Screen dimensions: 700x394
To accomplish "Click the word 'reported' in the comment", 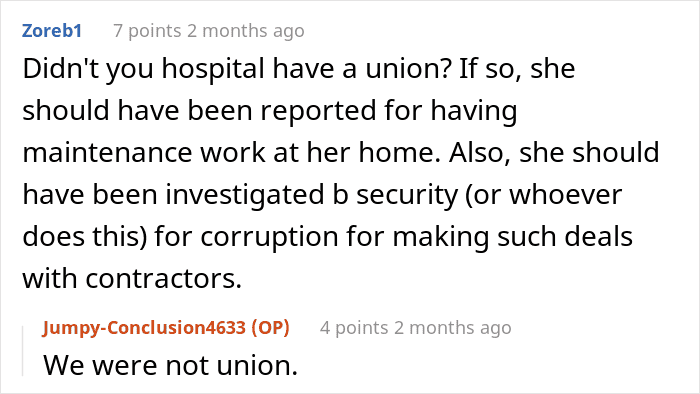I will coord(319,112).
